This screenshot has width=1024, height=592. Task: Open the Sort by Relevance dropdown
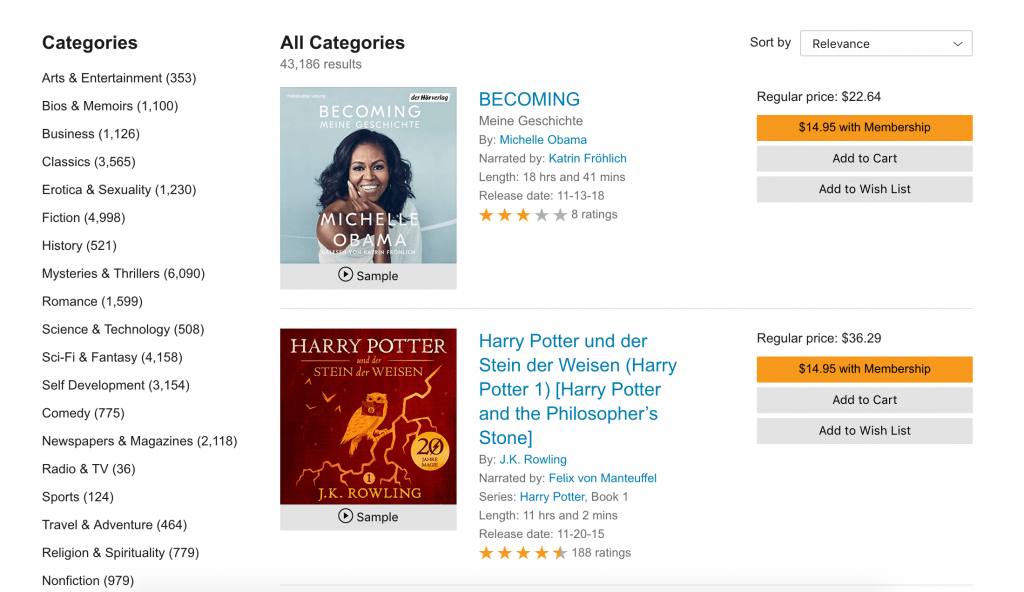coord(886,44)
